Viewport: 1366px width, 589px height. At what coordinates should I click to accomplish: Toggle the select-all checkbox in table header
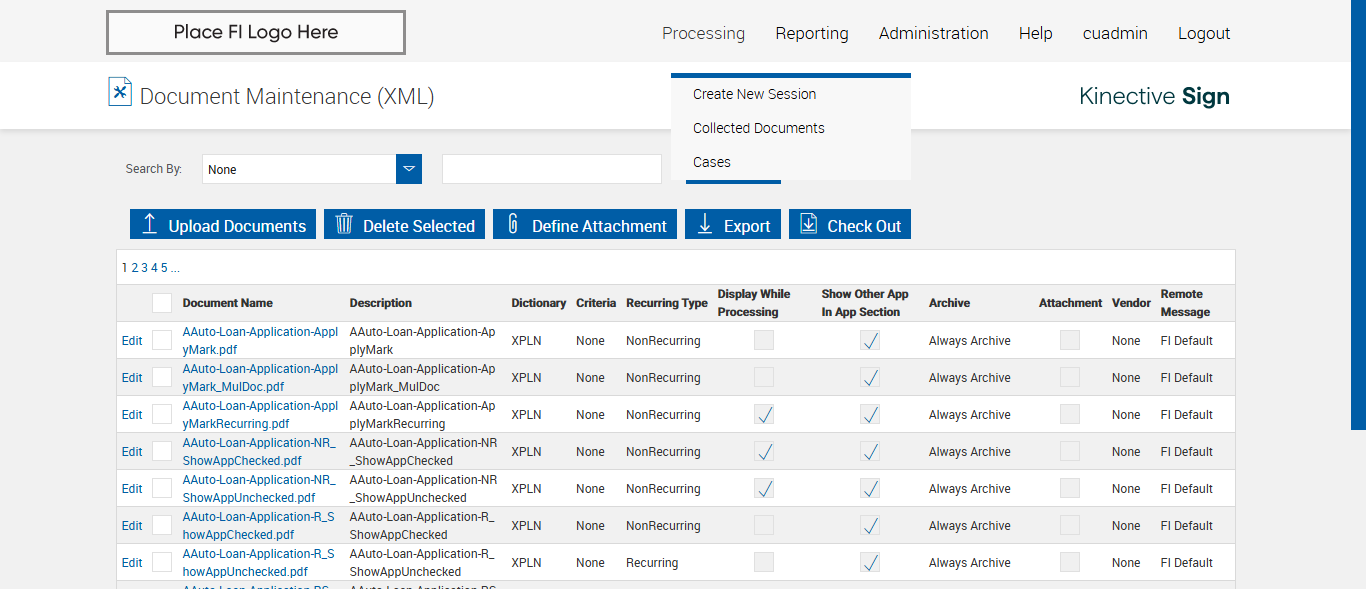coord(162,303)
